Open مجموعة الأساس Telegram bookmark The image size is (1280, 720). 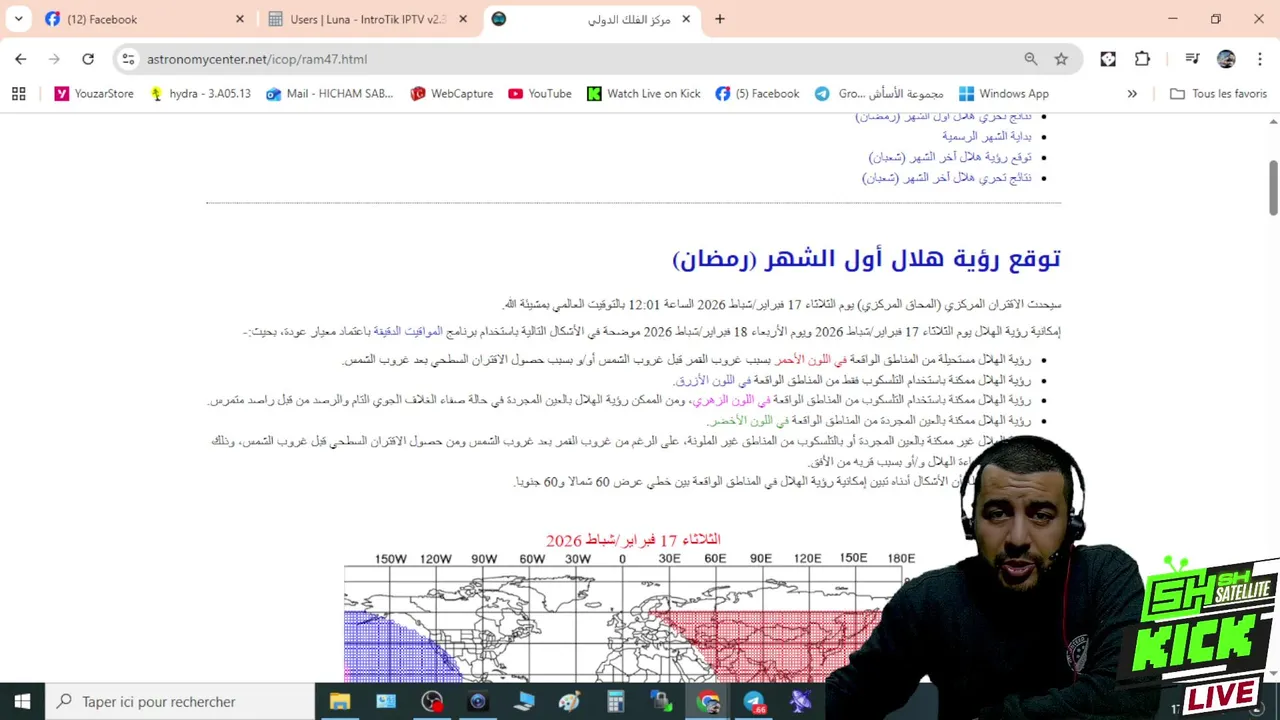point(879,93)
